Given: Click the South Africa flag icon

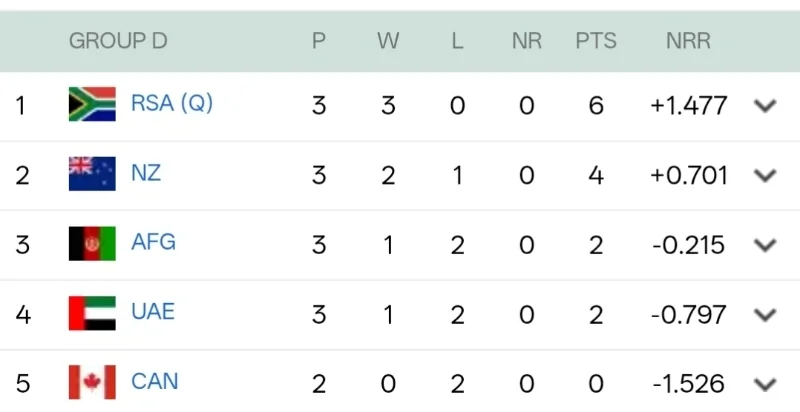Looking at the screenshot, I should [x=92, y=104].
